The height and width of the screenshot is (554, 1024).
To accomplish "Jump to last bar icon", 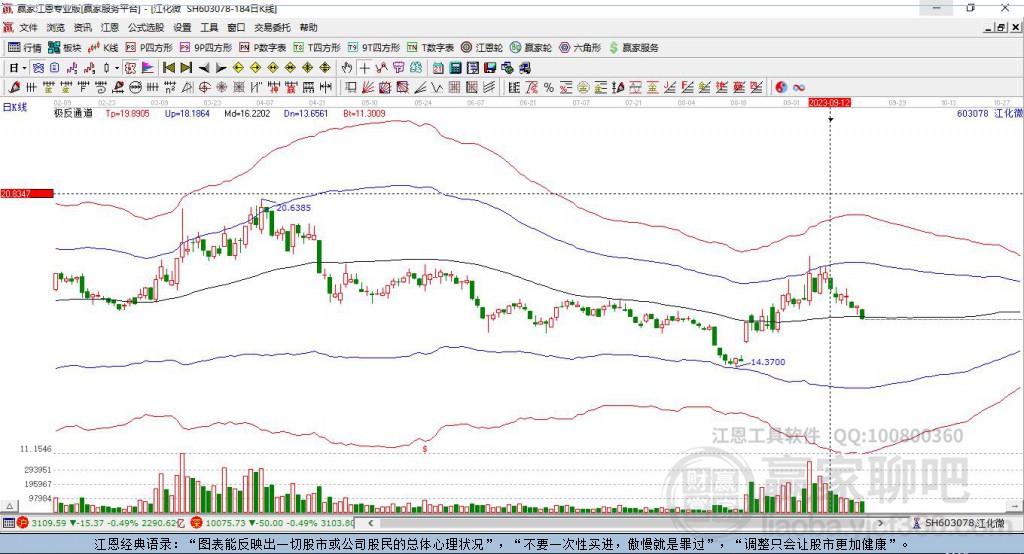I will click(186, 68).
